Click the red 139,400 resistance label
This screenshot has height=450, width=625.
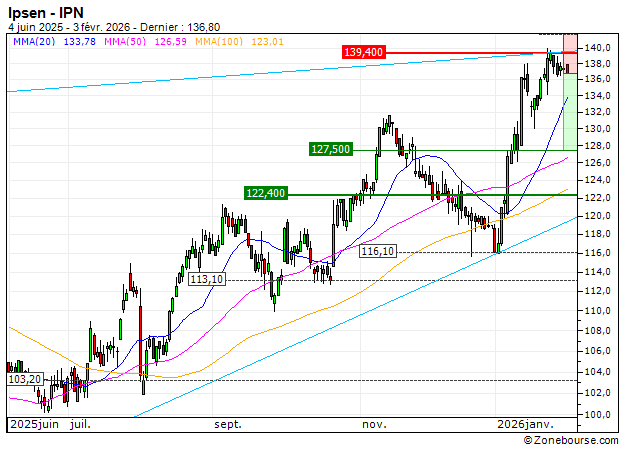(364, 52)
